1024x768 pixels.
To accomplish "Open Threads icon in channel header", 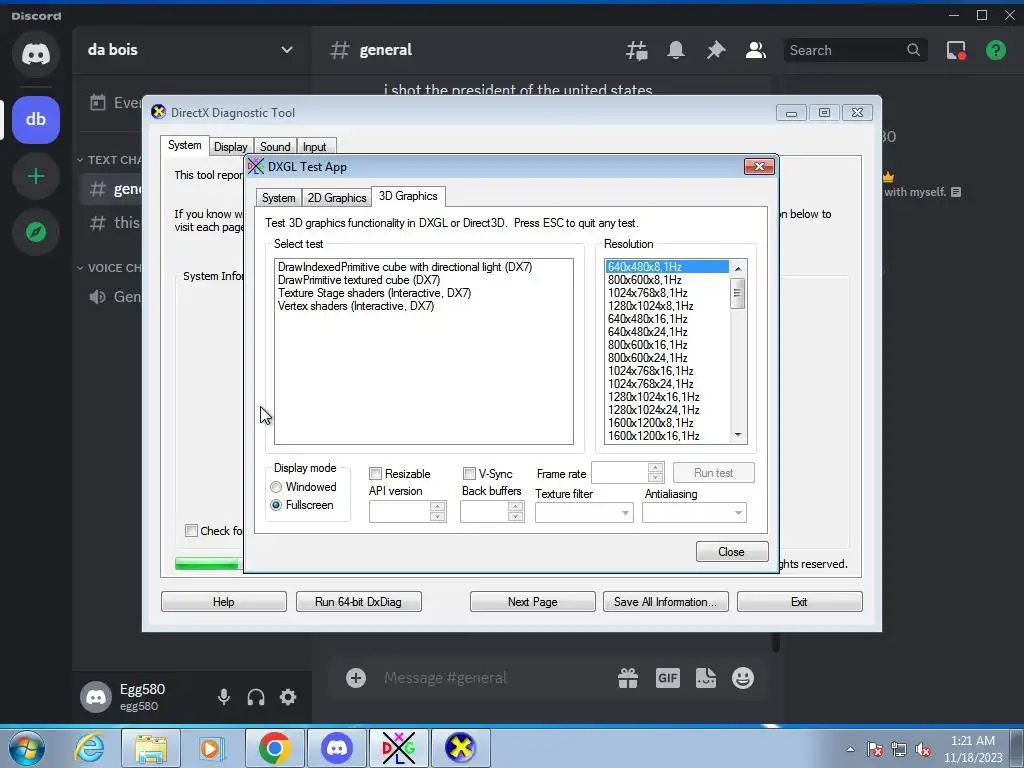I will [x=637, y=50].
